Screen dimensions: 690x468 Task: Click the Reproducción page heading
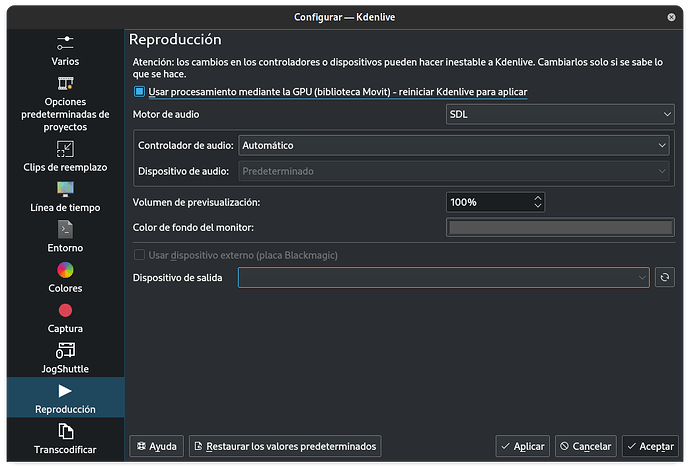pyautogui.click(x=175, y=40)
